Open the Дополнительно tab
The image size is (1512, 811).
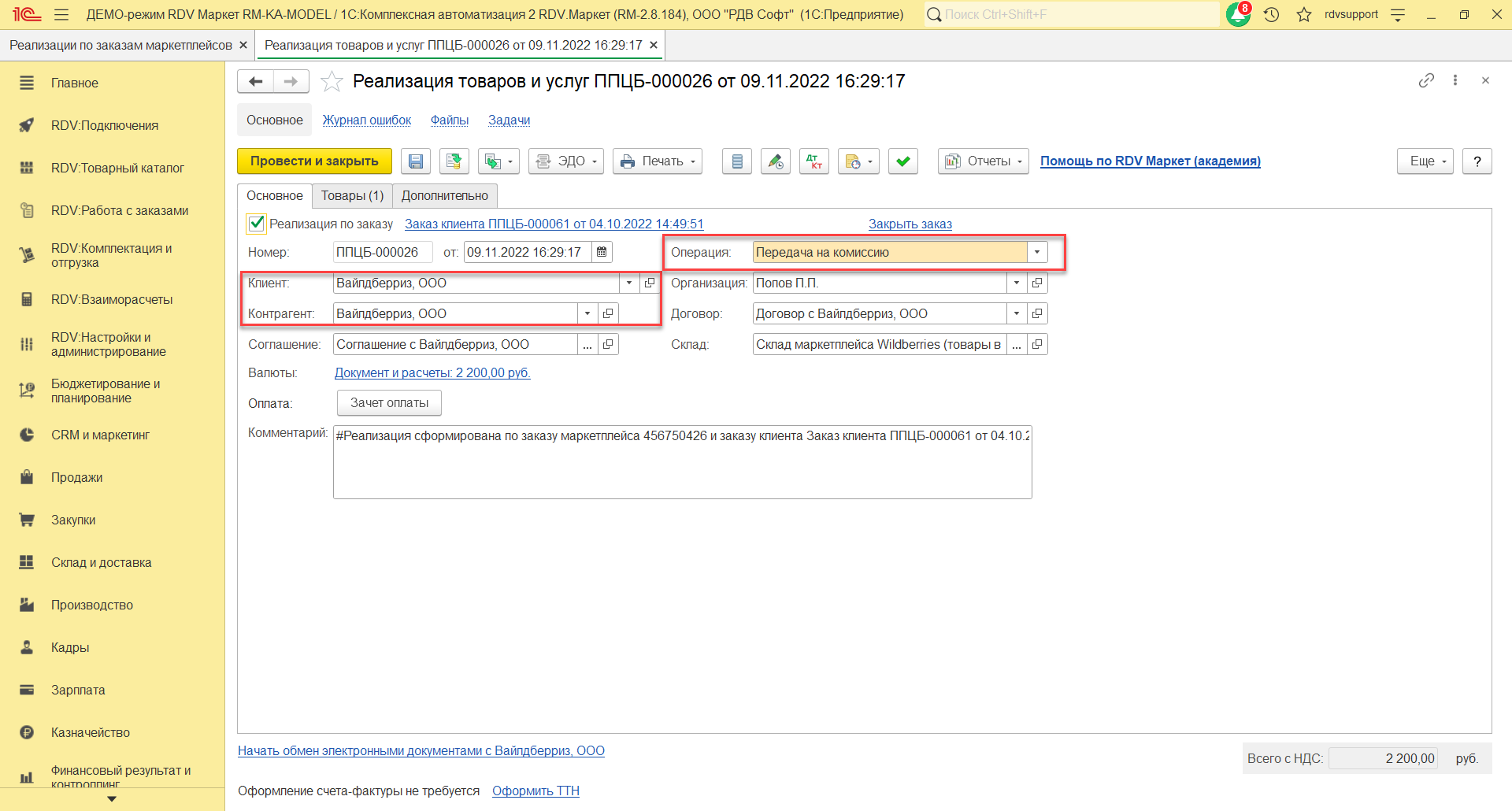pos(444,195)
